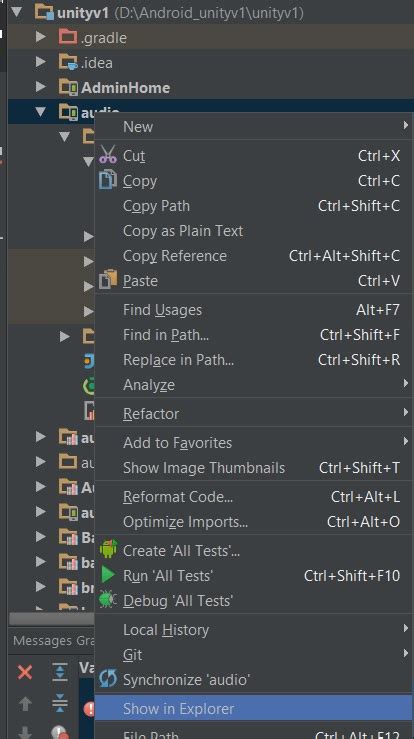Choose Copy as Plain Text
Image resolution: width=414 pixels, height=739 pixels.
coord(254,230)
